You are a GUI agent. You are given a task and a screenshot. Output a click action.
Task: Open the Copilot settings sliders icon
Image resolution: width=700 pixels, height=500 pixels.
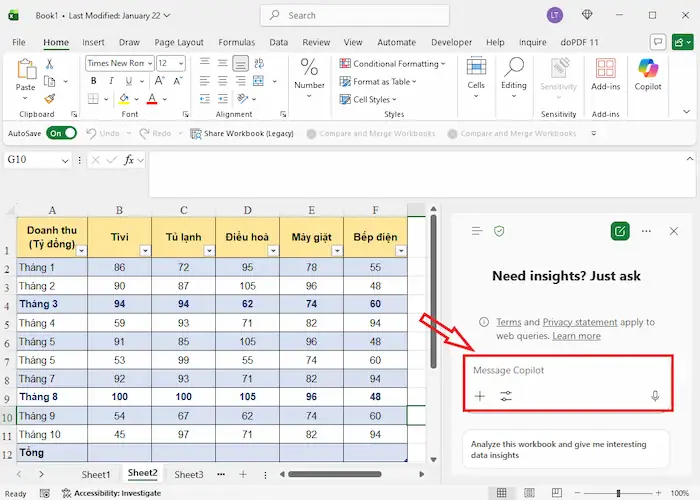[x=506, y=396]
